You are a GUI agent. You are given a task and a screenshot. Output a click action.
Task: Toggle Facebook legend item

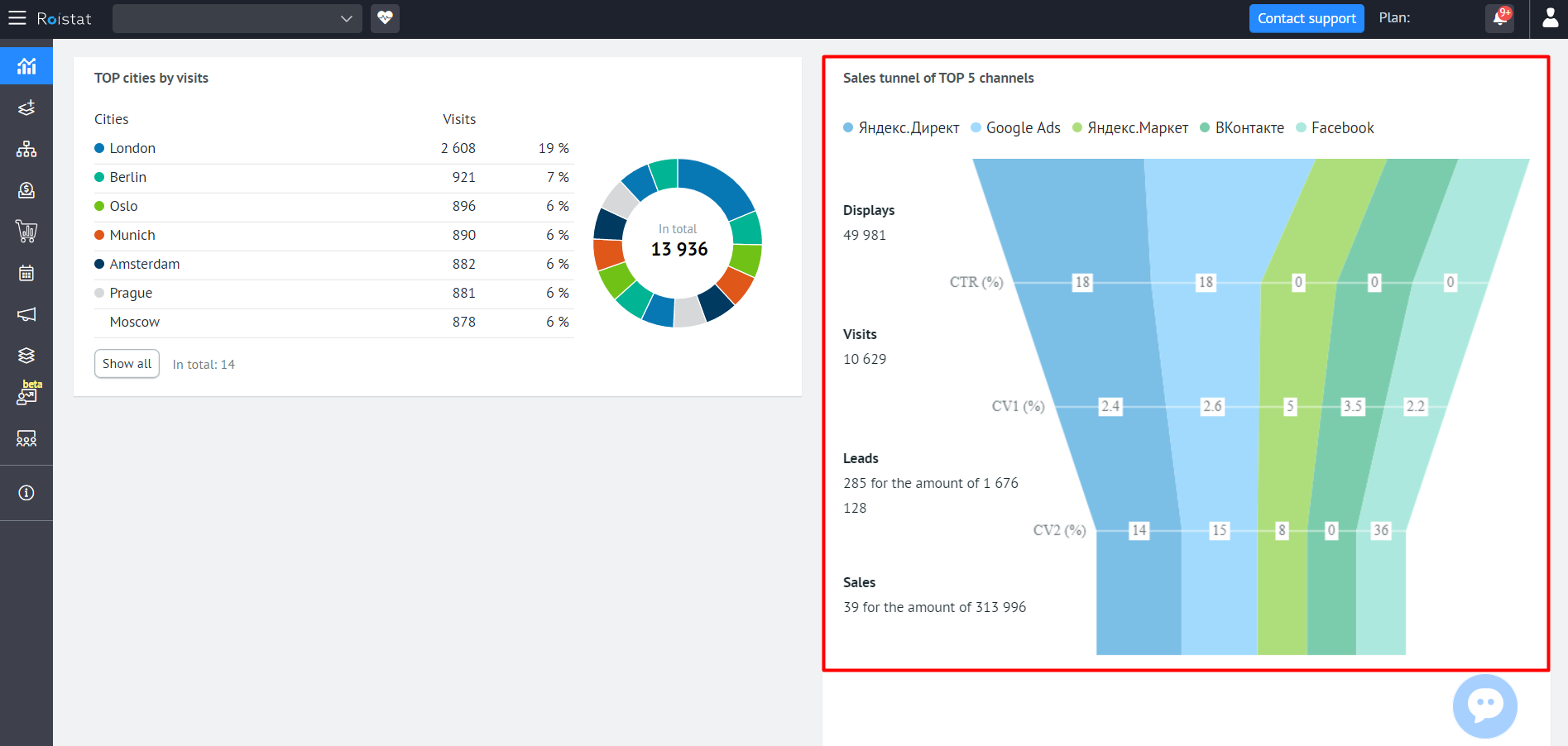1335,127
